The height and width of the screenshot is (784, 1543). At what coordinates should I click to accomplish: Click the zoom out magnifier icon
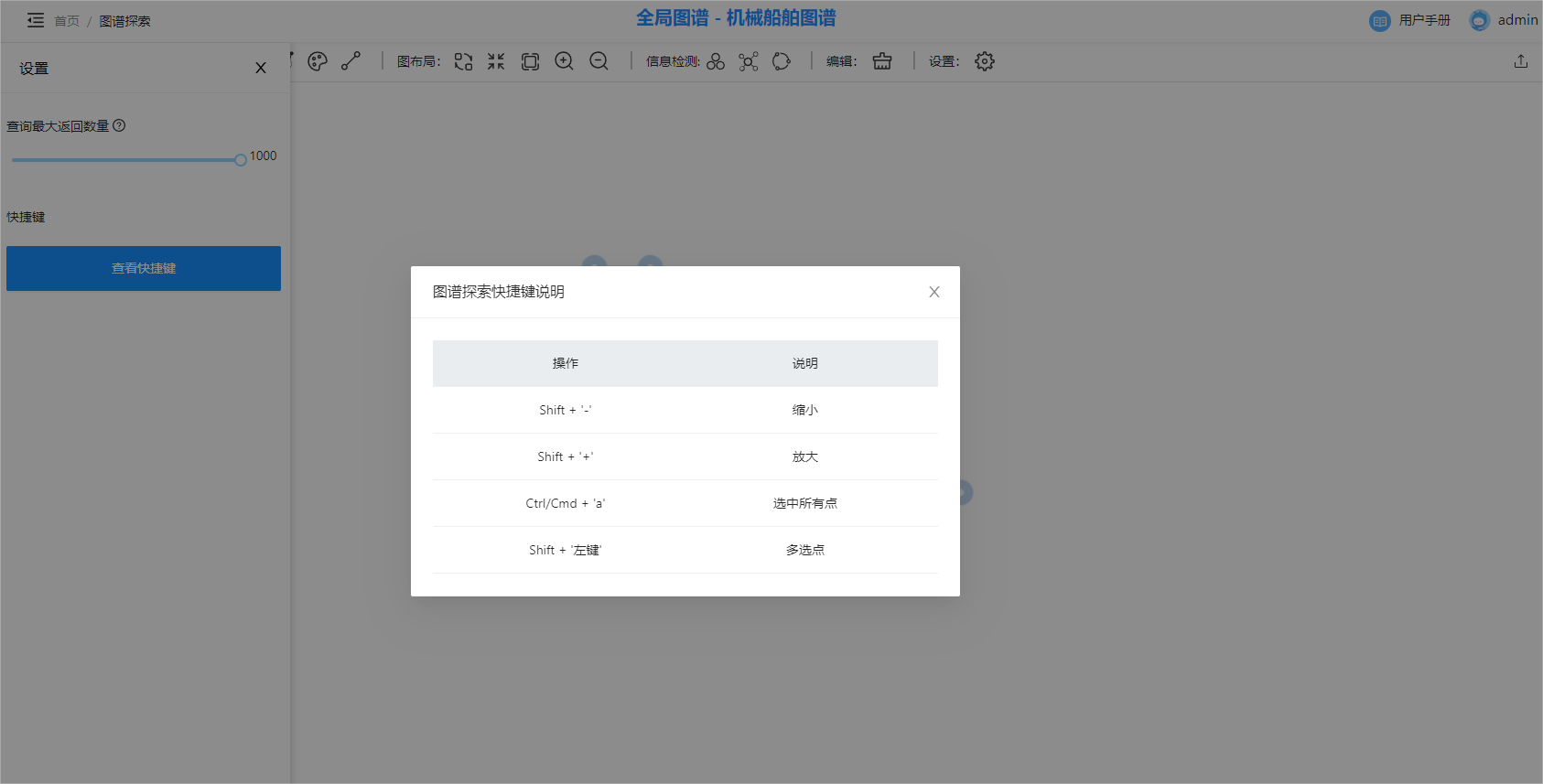click(x=599, y=61)
